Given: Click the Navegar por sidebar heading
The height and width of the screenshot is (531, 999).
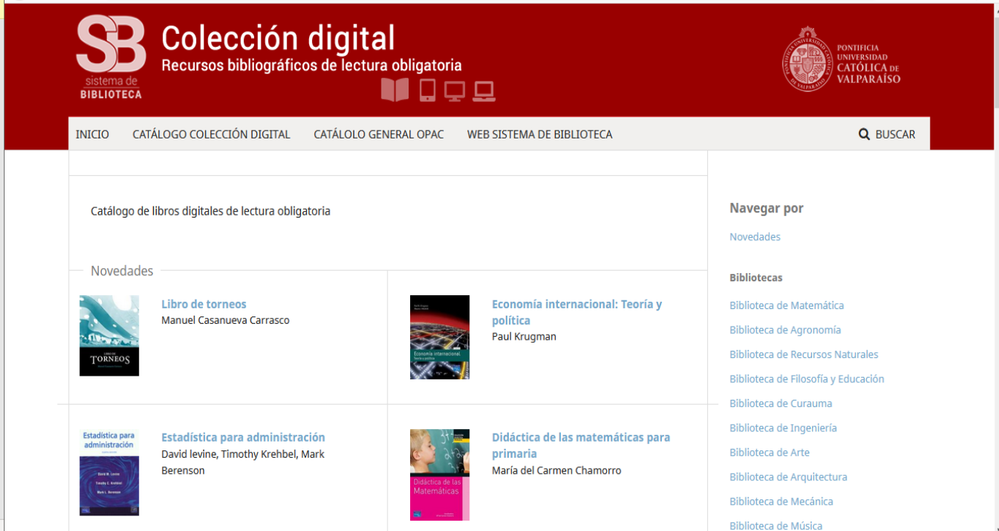Looking at the screenshot, I should coord(766,208).
